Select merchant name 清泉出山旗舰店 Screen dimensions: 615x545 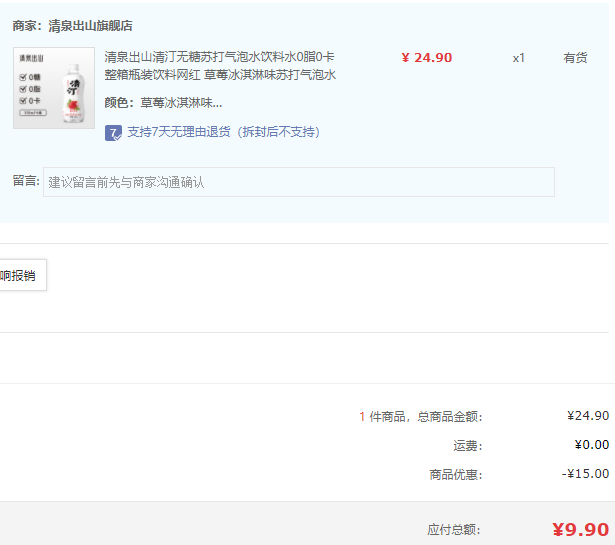click(90, 26)
